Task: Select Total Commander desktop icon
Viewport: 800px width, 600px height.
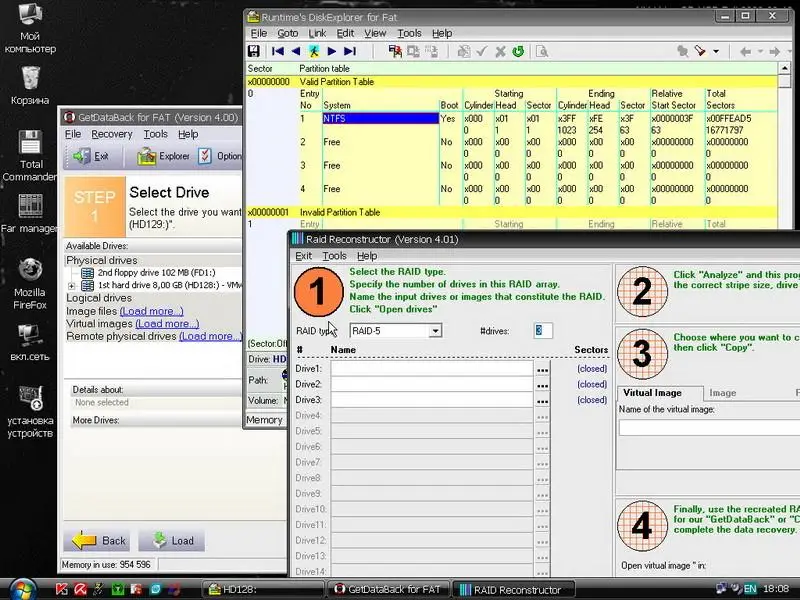Action: point(30,156)
